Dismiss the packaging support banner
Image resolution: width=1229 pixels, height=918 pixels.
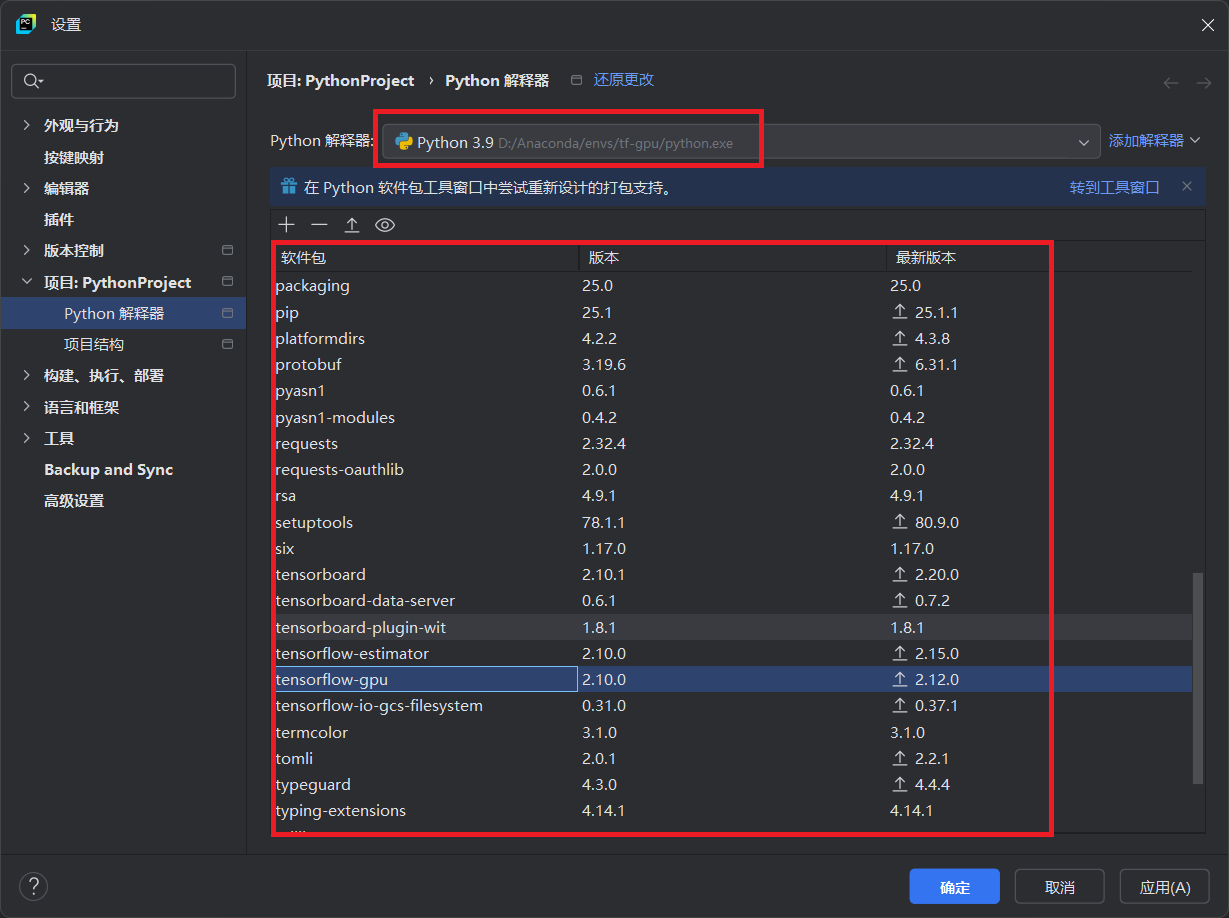[1187, 186]
